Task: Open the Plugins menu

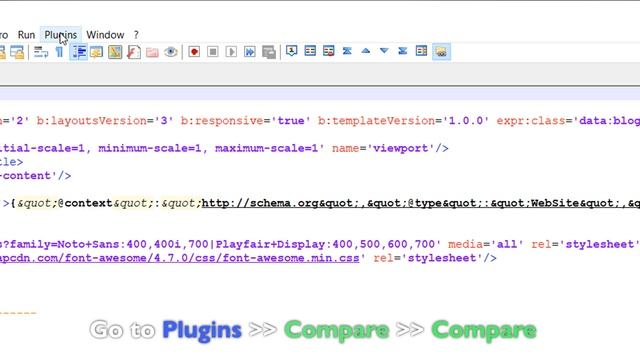Action: [x=60, y=35]
